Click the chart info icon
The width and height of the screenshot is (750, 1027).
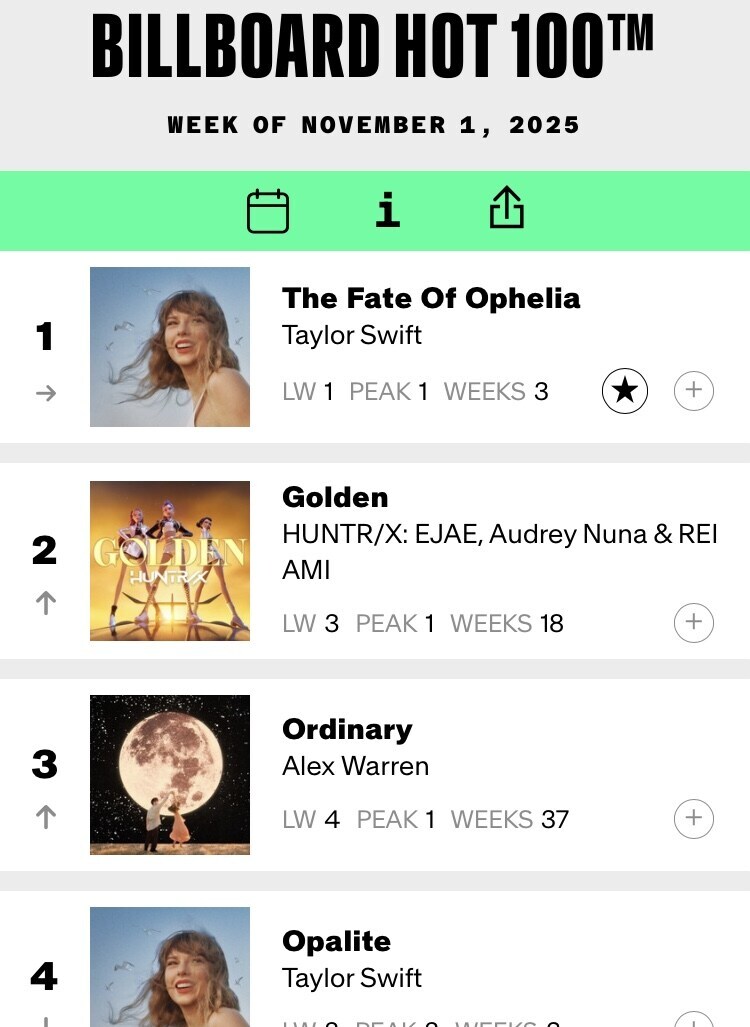[x=388, y=210]
